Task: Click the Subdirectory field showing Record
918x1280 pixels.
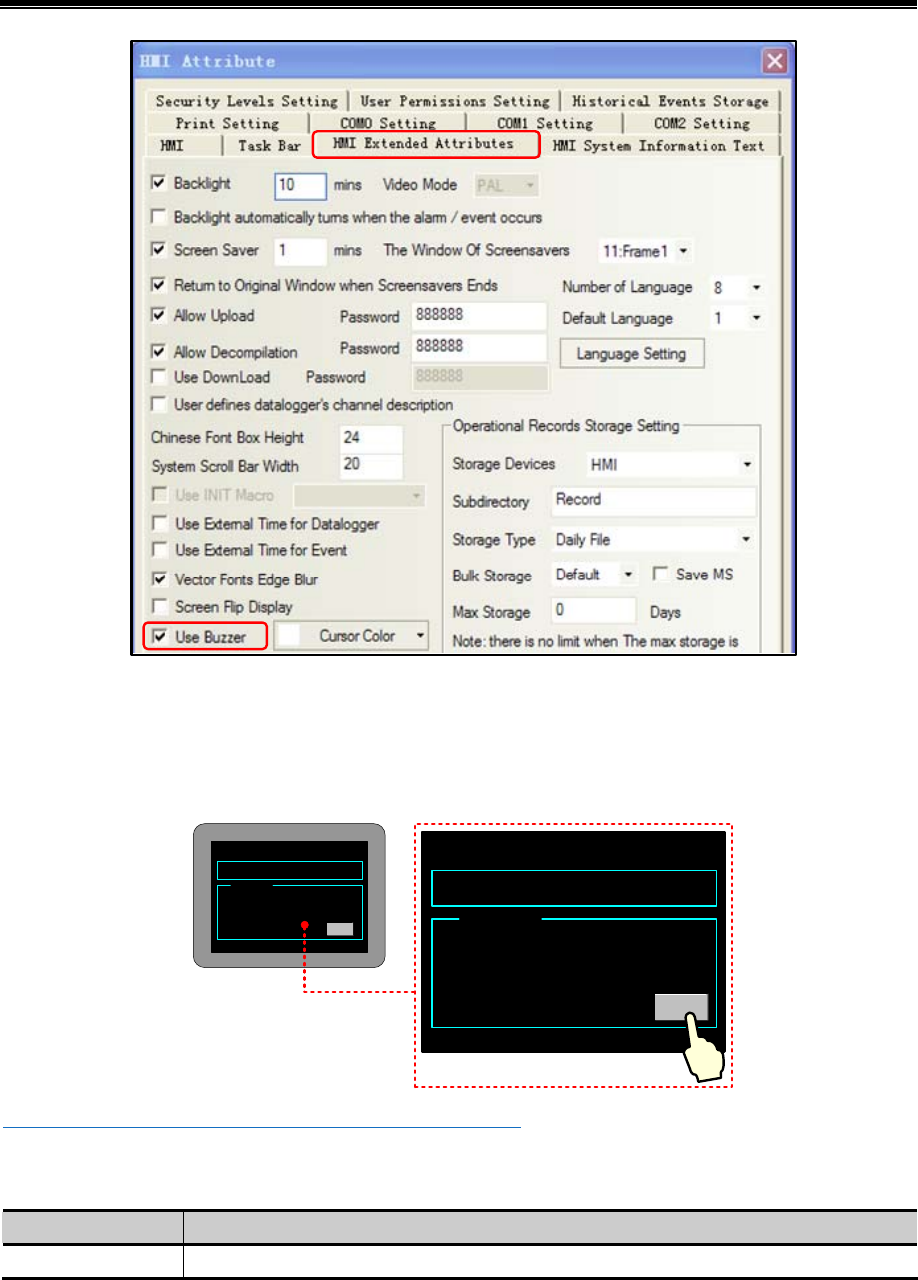Action: click(x=654, y=500)
